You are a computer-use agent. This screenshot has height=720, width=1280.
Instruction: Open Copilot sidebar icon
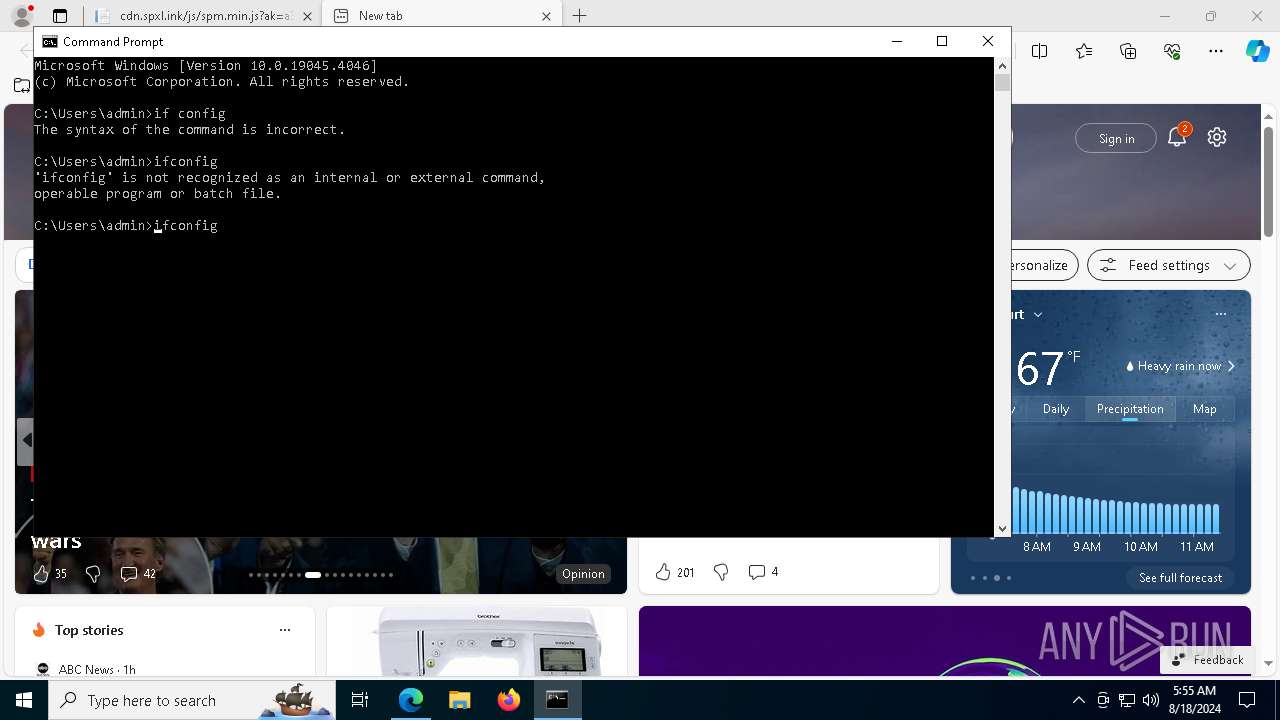(x=1257, y=51)
